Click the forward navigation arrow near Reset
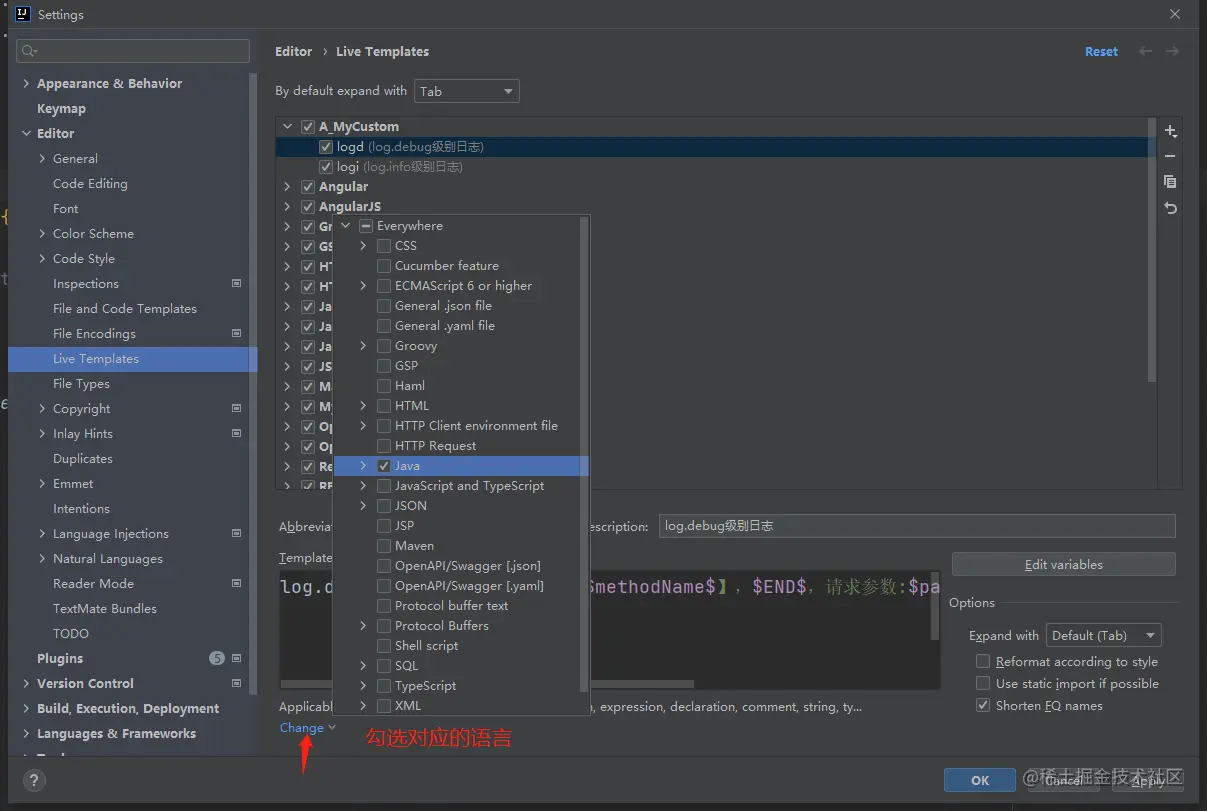This screenshot has width=1207, height=811. pos(1172,51)
